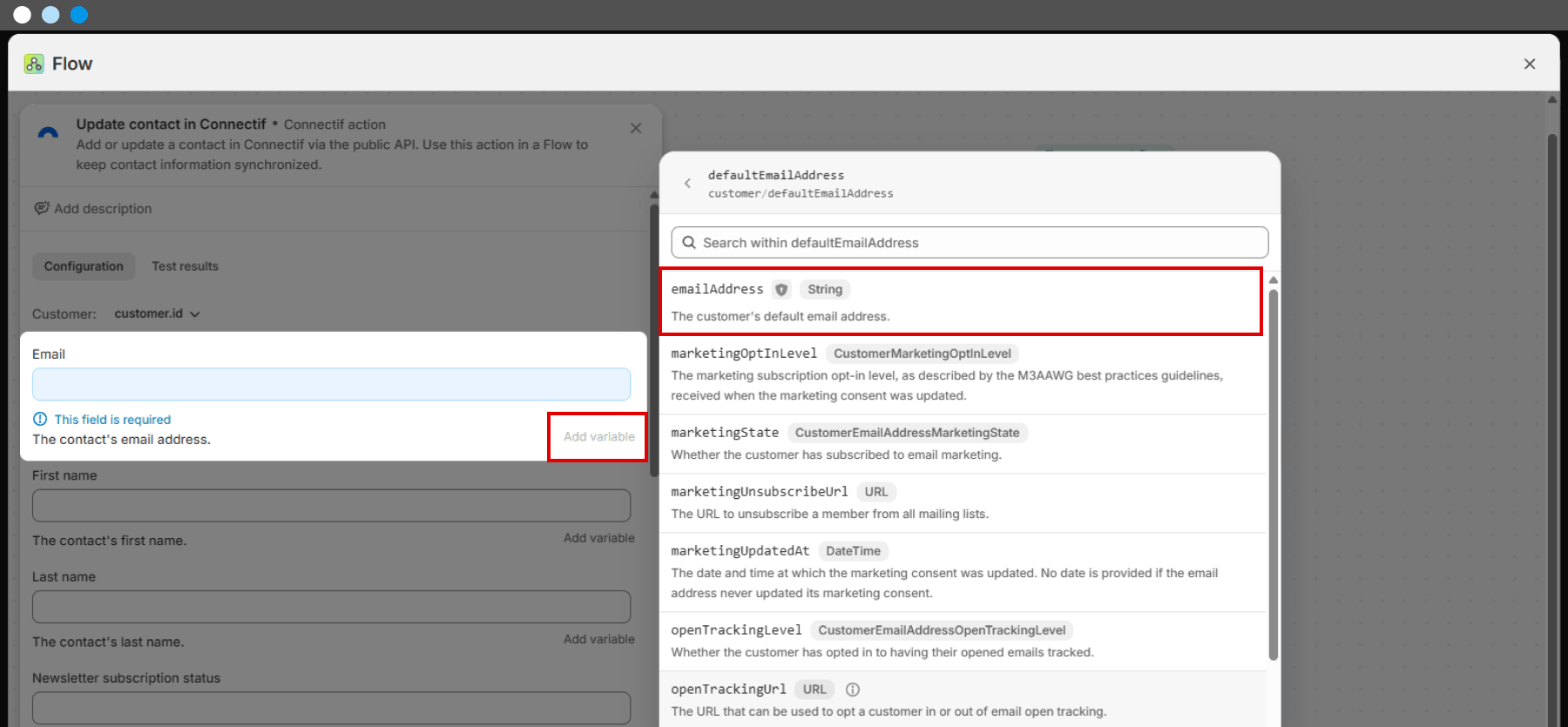The image size is (1568, 727).
Task: Click the shield icon beside emailAddress
Action: 781,290
